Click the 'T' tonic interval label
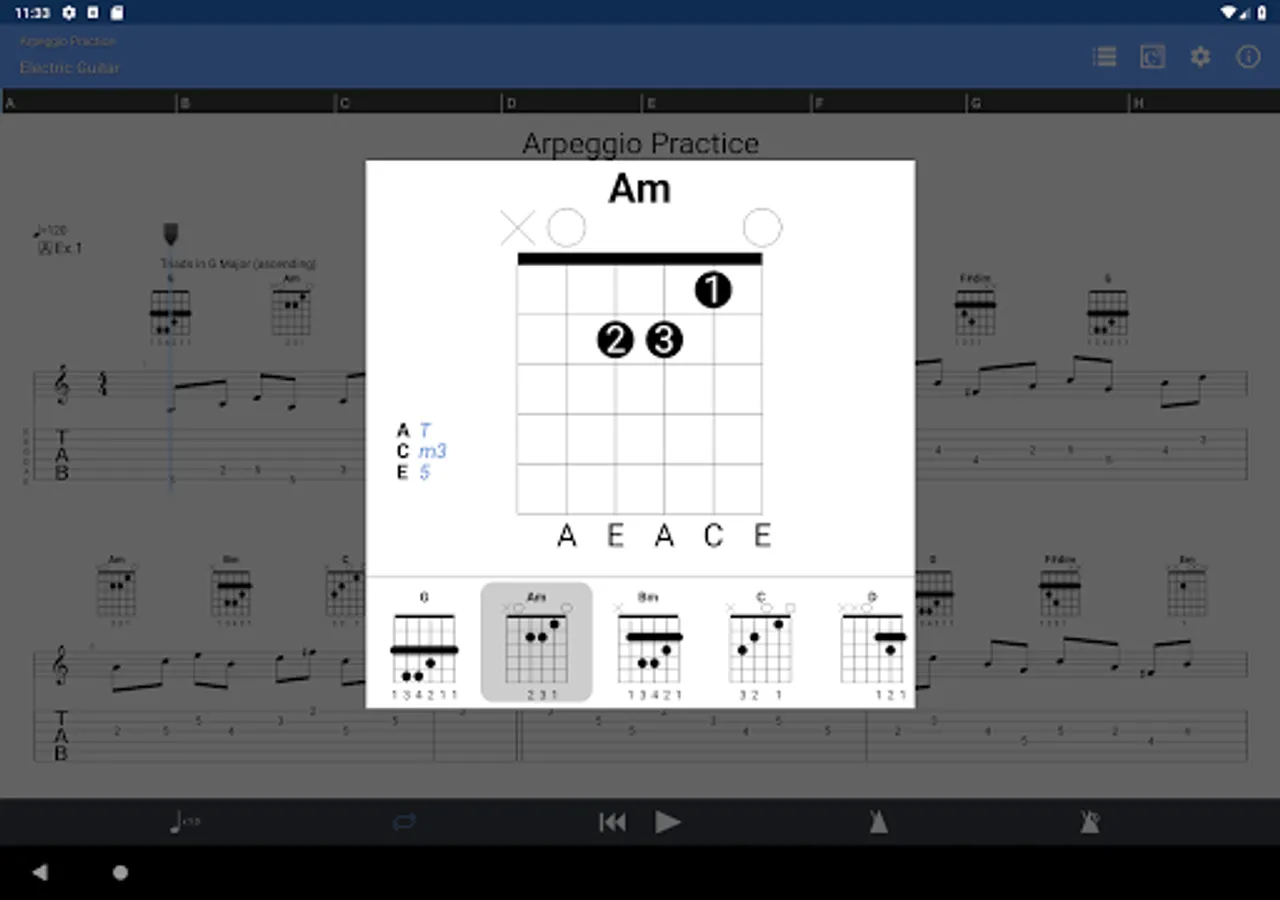1280x900 pixels. (x=425, y=430)
